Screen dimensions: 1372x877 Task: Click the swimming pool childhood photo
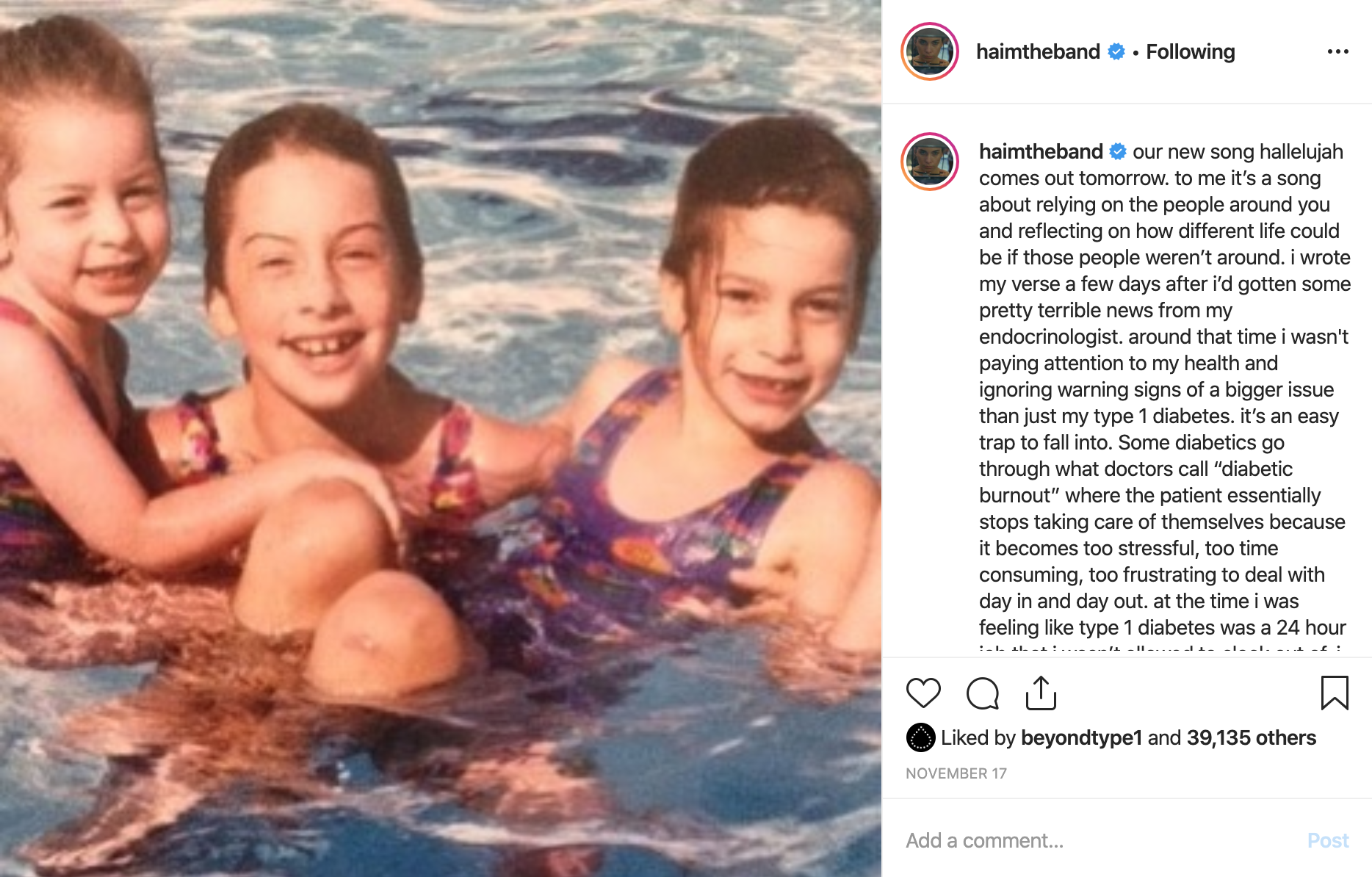(441, 438)
